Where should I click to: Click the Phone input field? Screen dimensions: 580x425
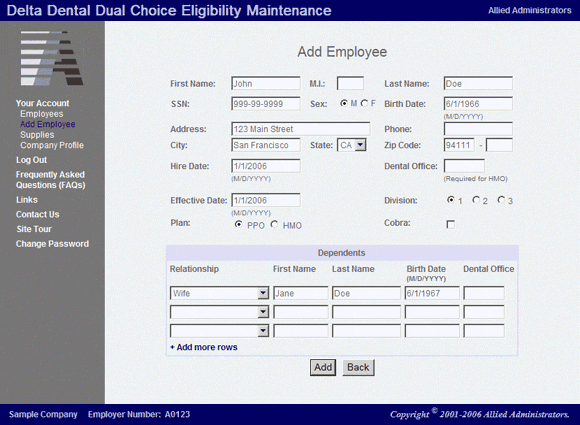478,129
